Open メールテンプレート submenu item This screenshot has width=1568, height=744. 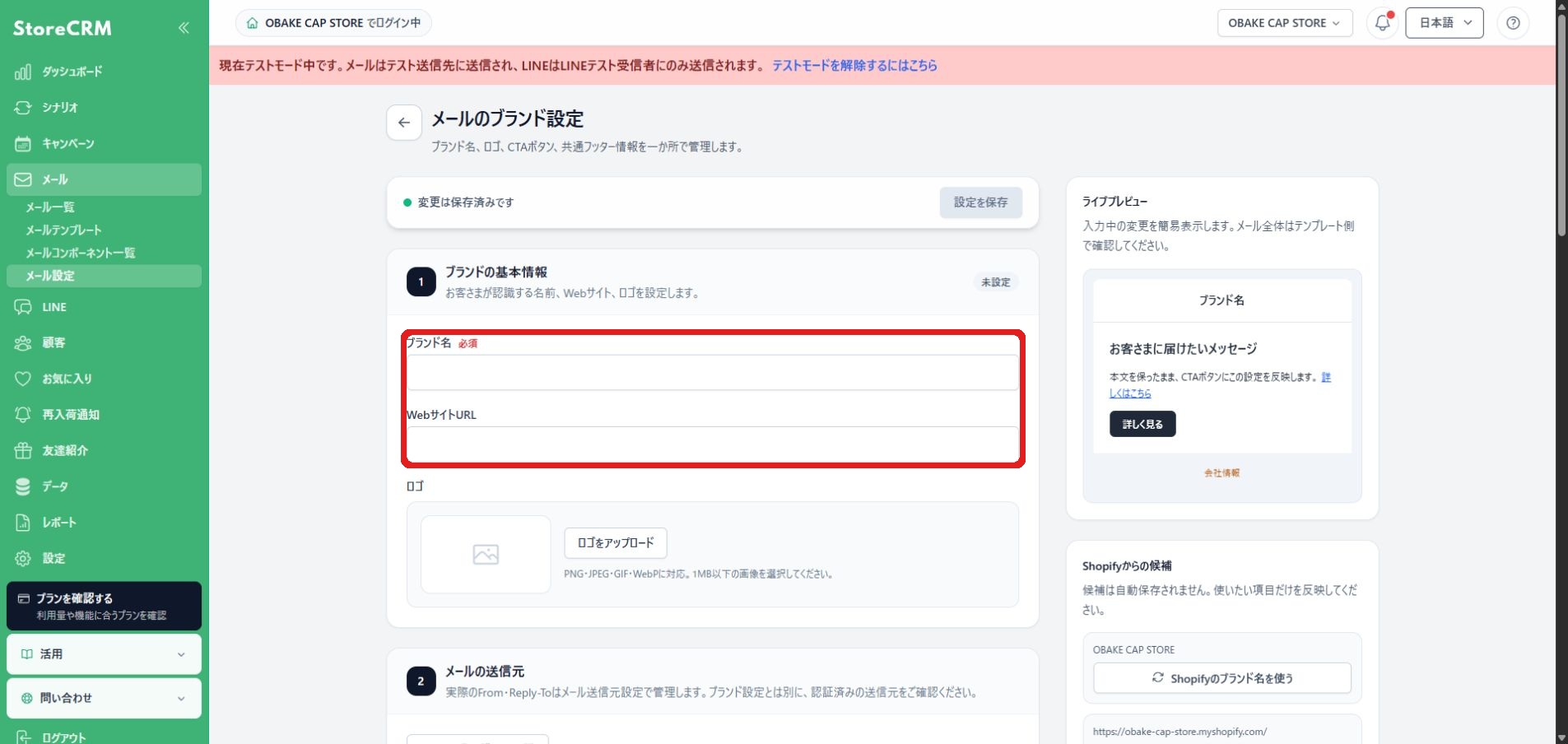63,230
